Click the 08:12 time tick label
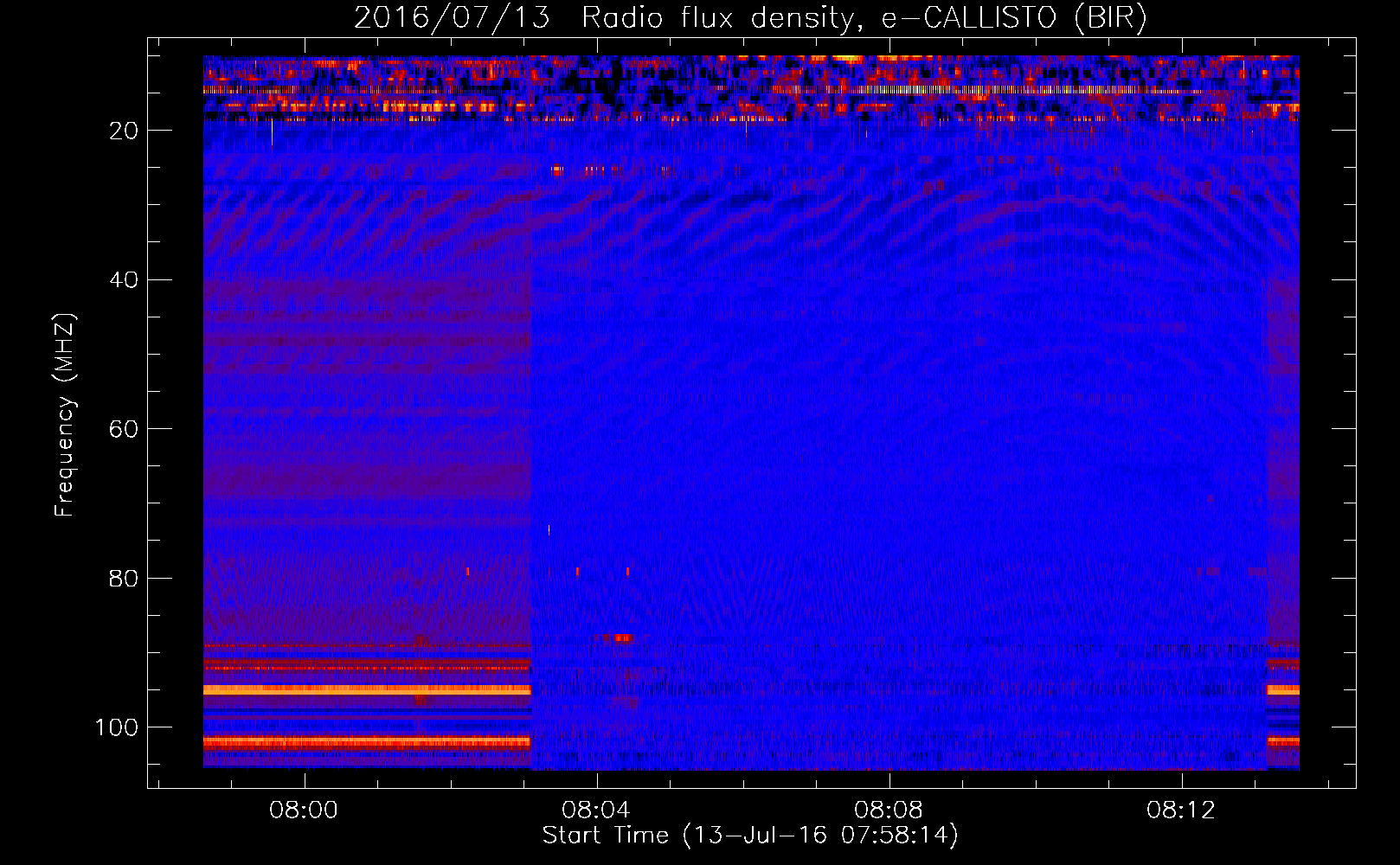Viewport: 1400px width, 865px height. pos(1181,811)
